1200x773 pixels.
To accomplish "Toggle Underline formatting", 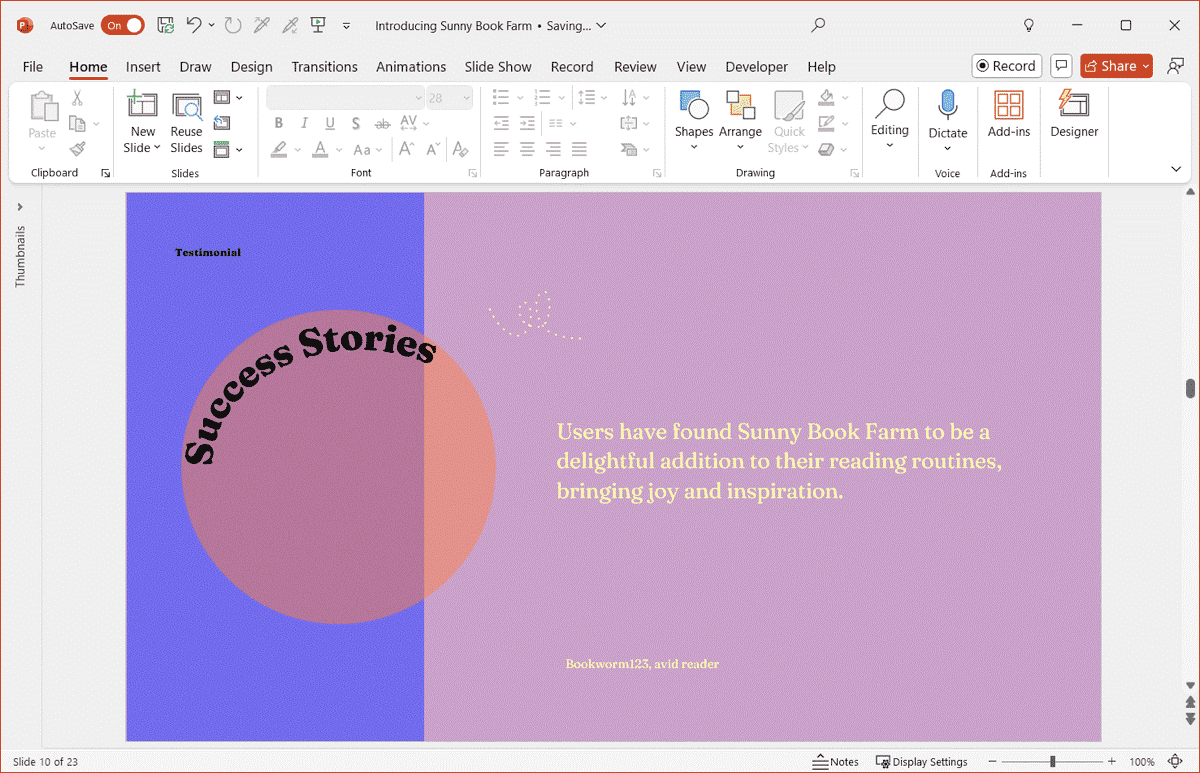I will pos(330,123).
